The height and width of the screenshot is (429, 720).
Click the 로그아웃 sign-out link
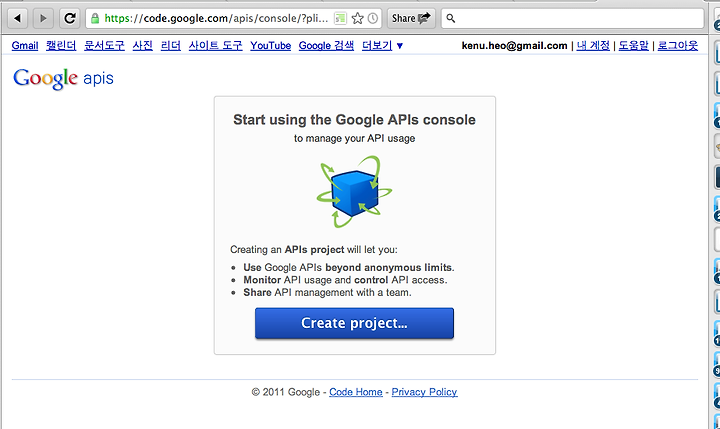pyautogui.click(x=677, y=45)
